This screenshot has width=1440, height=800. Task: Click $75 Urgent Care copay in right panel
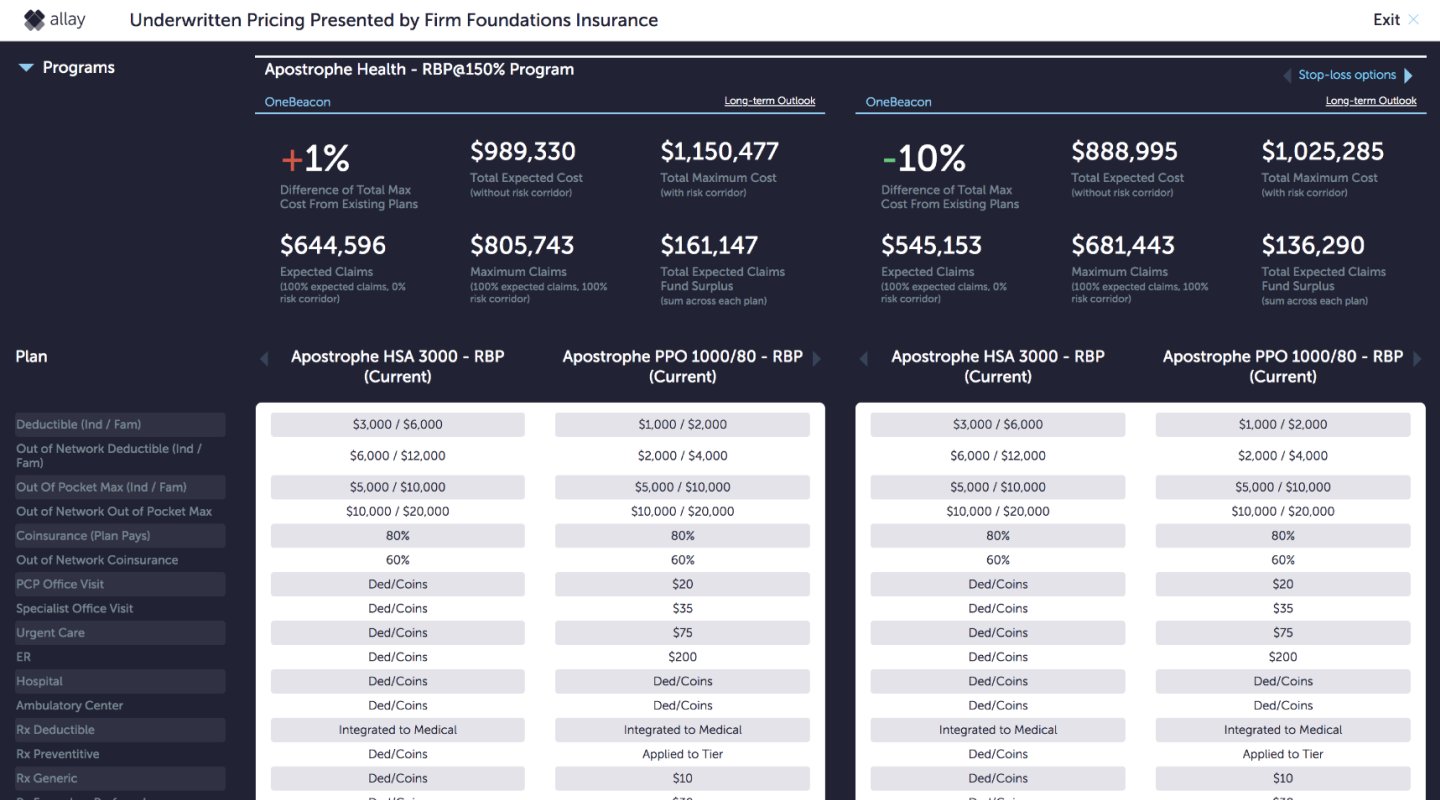(x=1283, y=633)
